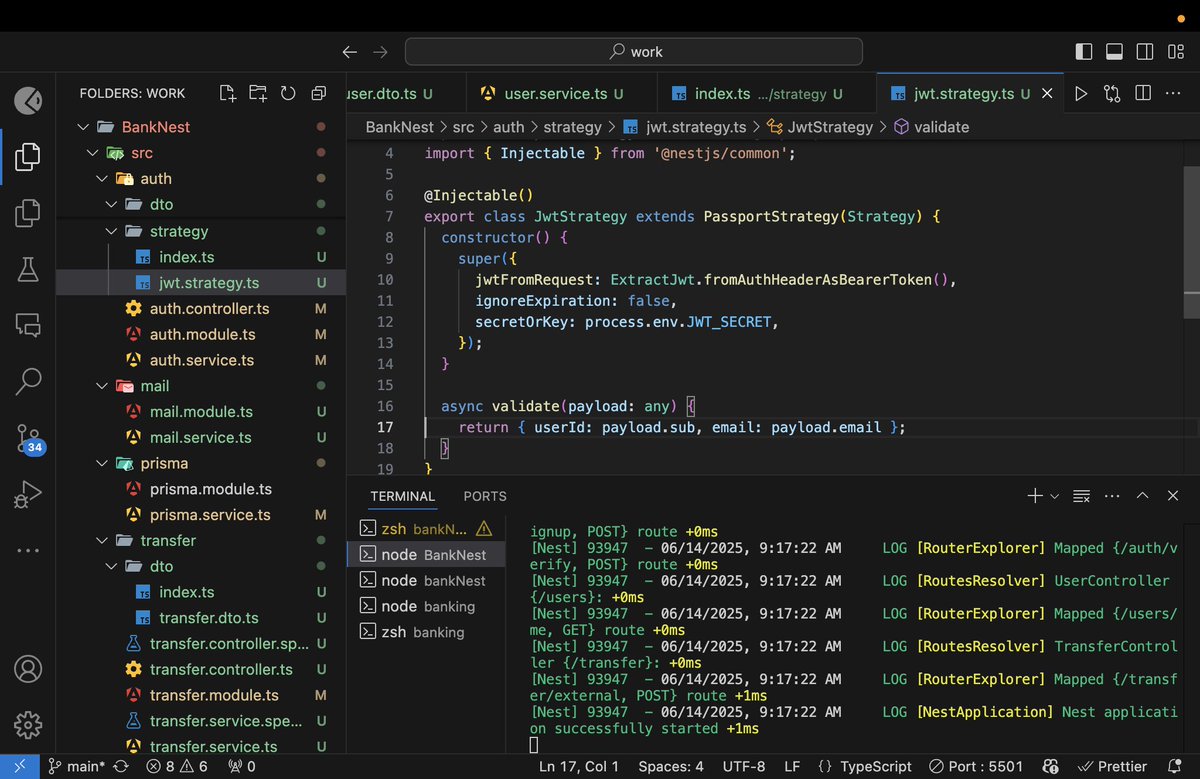
Task: Split the editor to the right
Action: click(x=1143, y=93)
